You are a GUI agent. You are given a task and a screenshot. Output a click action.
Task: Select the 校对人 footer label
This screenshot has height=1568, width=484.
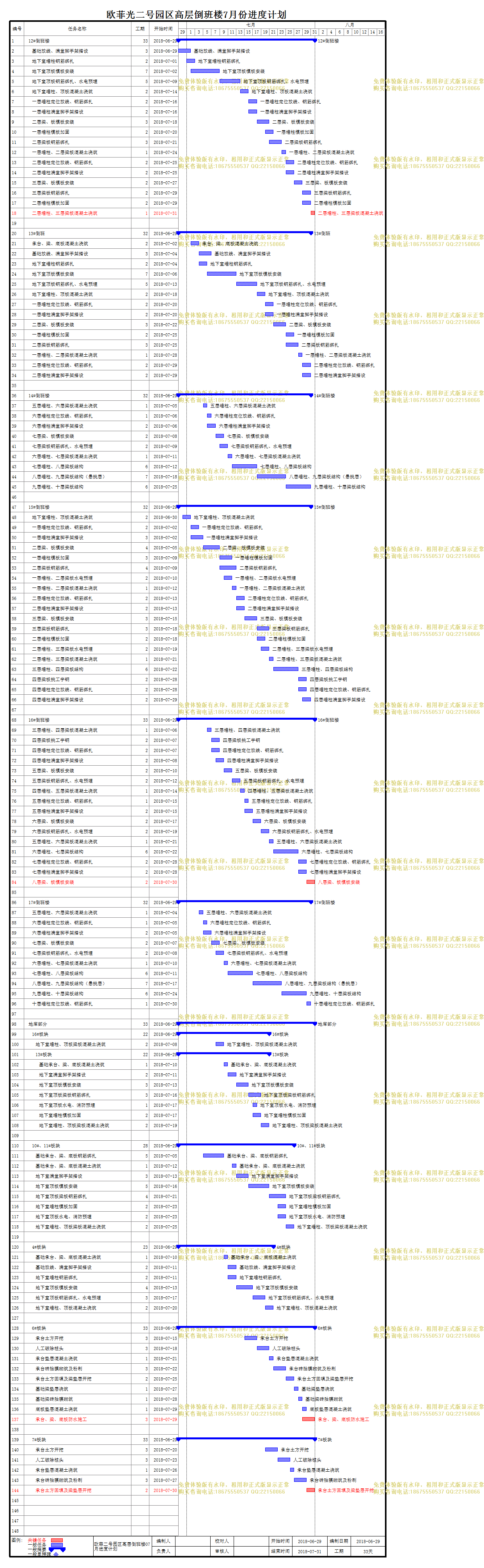coord(222,1541)
